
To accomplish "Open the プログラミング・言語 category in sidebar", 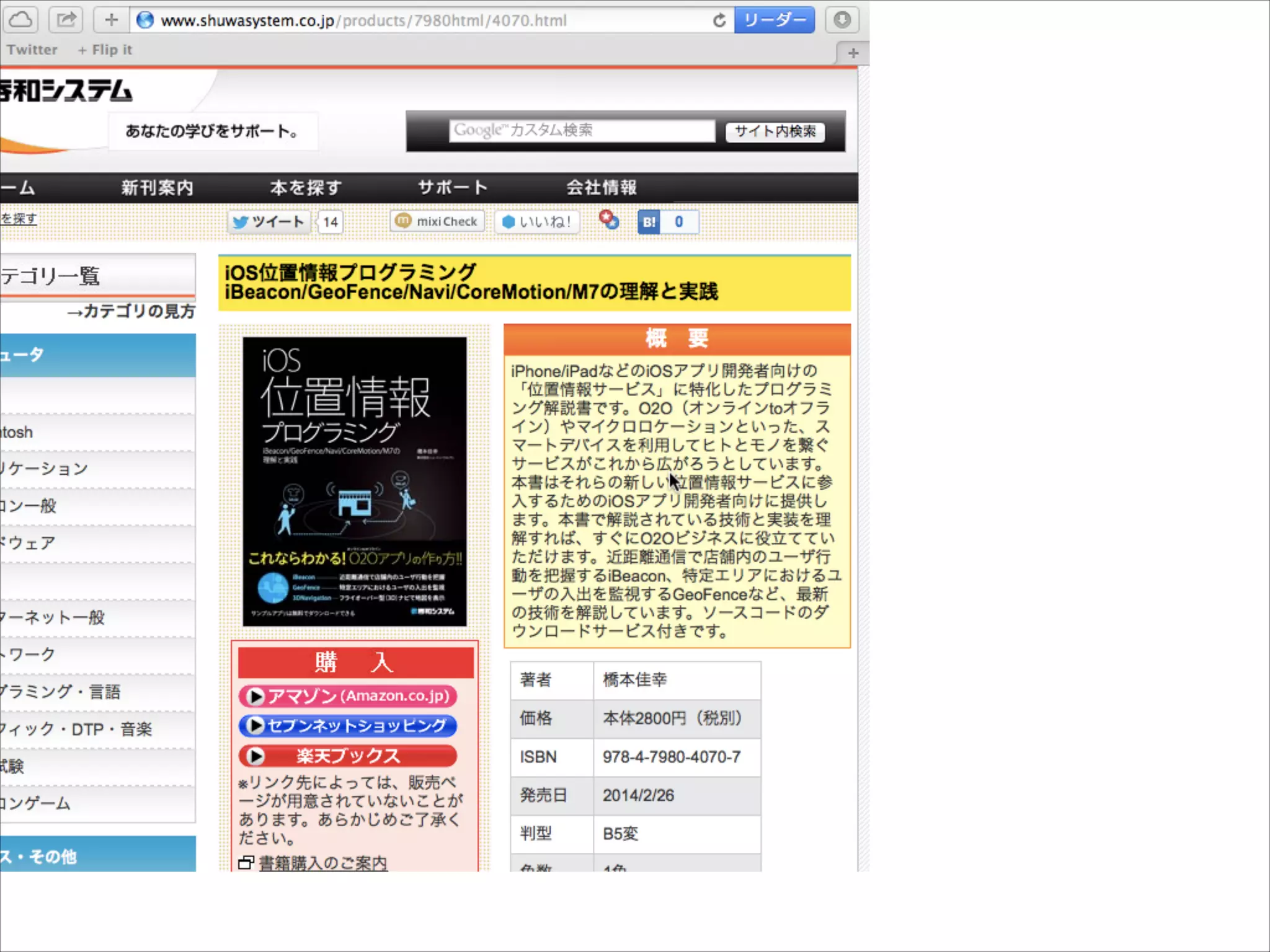I will [97, 692].
